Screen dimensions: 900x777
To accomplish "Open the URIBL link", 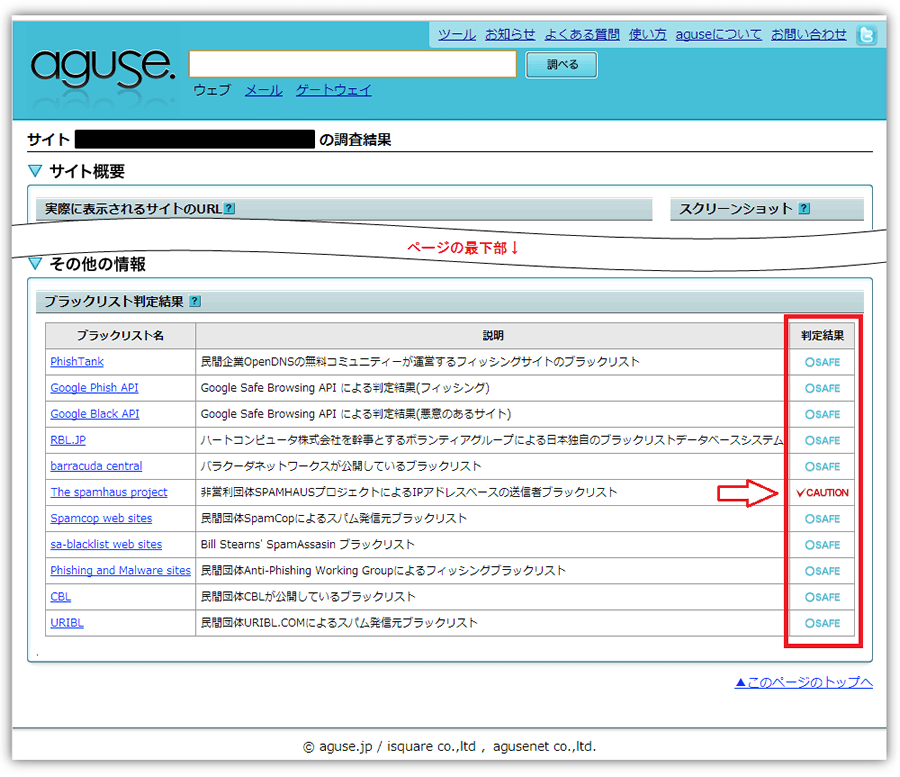I will [67, 623].
